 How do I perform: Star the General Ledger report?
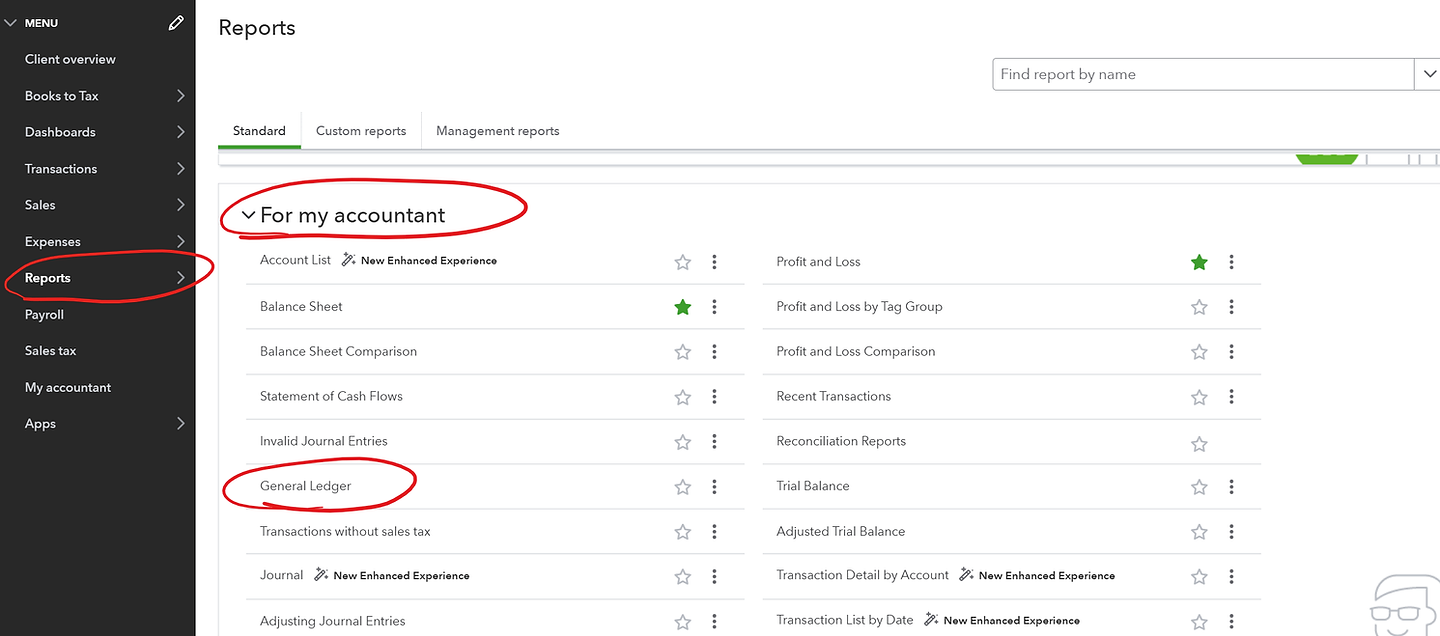pyautogui.click(x=683, y=487)
